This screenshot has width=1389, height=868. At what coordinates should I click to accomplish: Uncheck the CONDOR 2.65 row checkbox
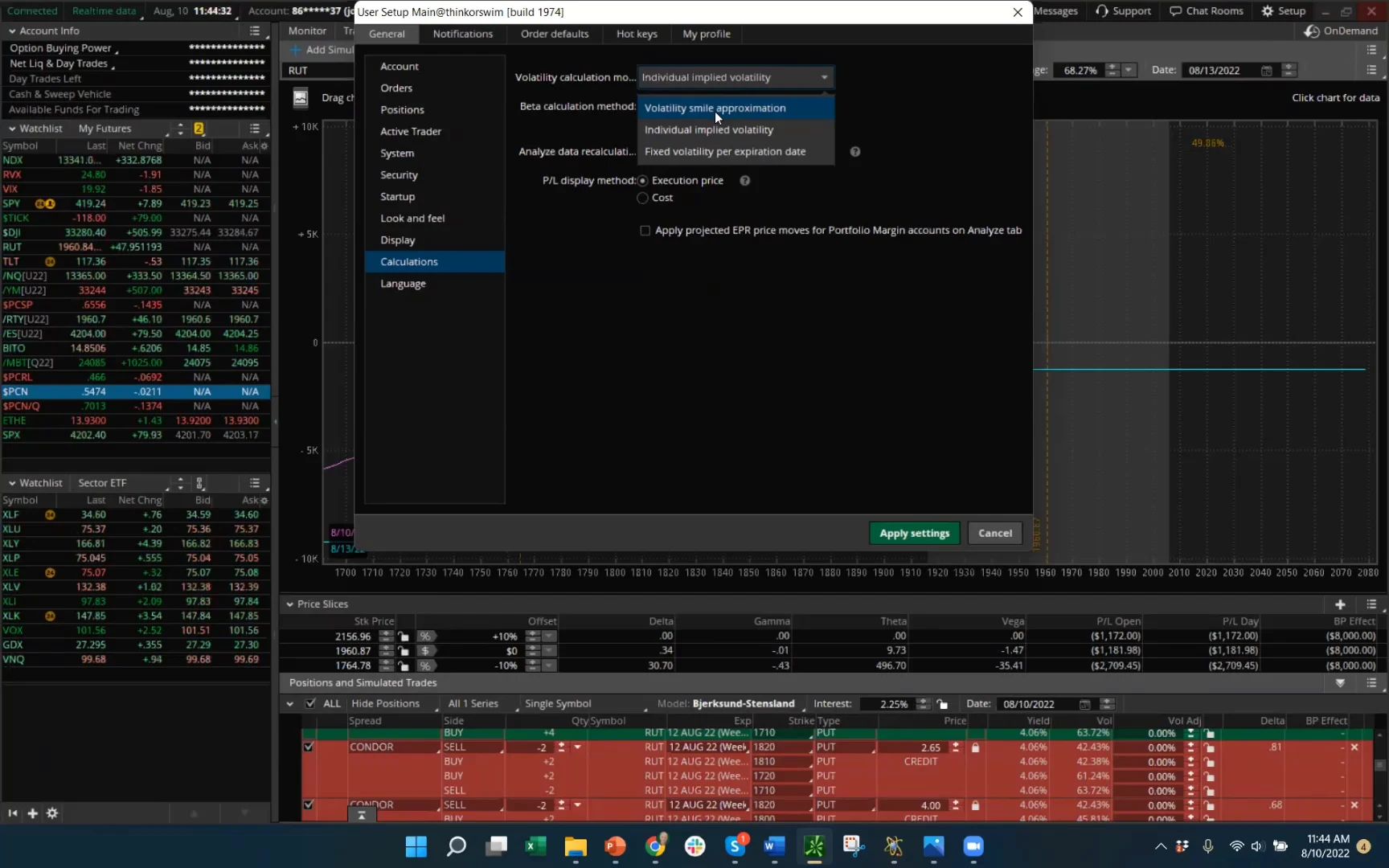click(309, 747)
